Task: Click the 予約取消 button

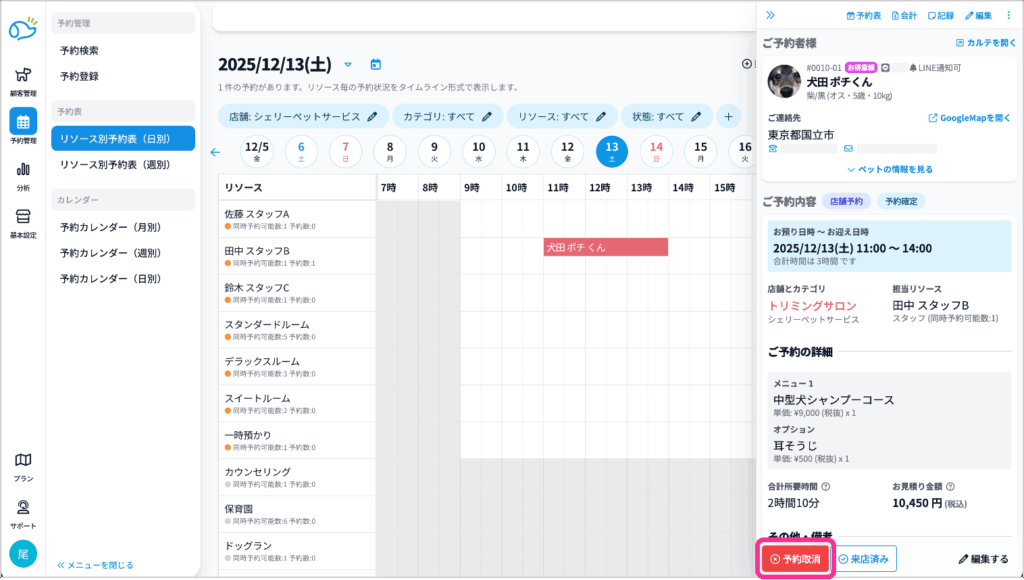Action: tap(796, 559)
